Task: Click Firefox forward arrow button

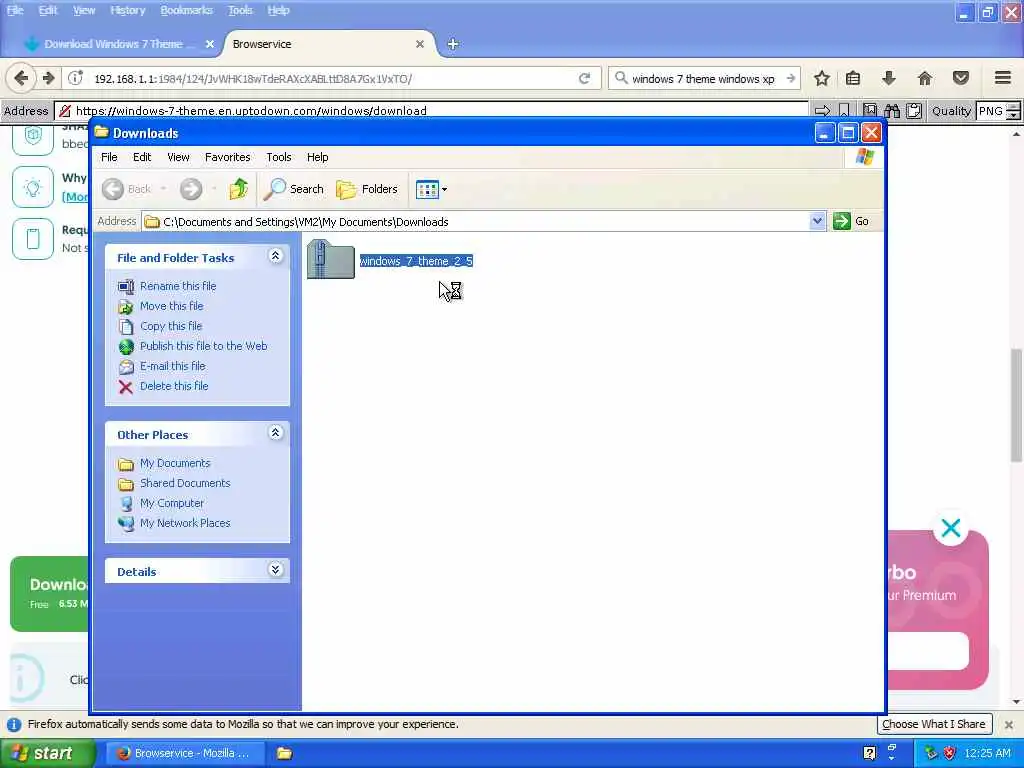Action: (x=48, y=78)
